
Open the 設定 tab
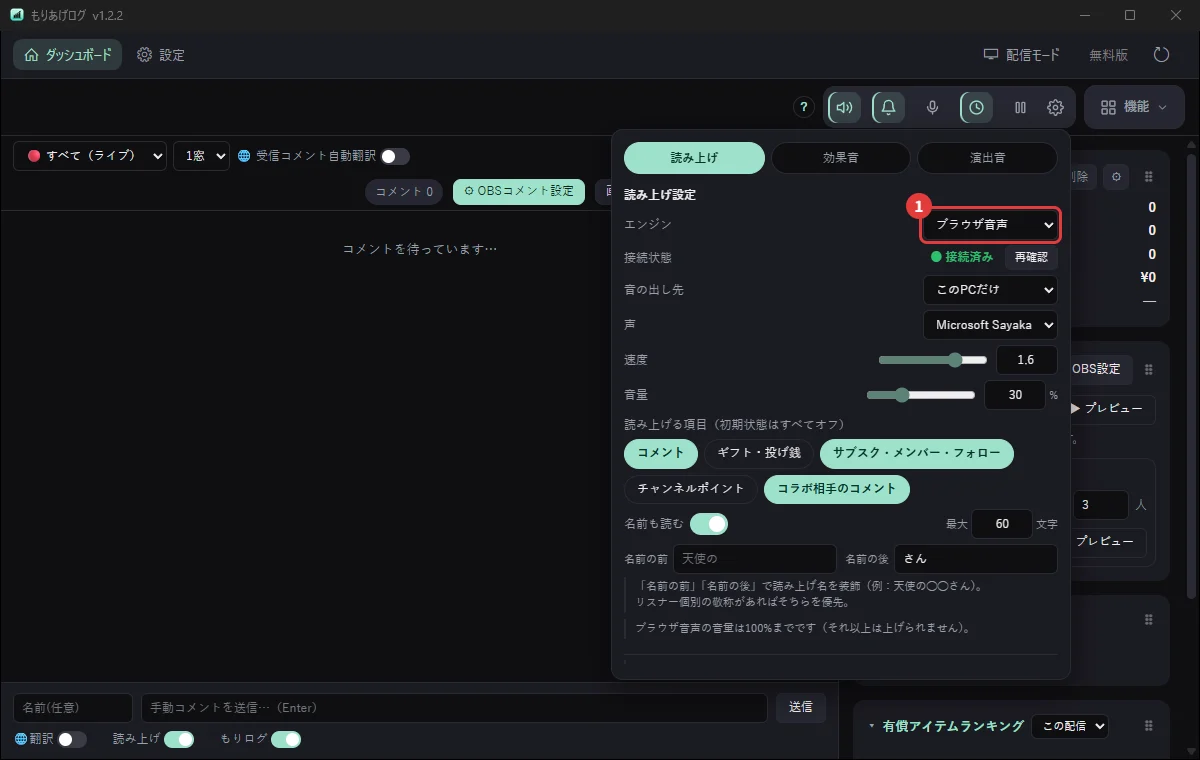coord(160,55)
